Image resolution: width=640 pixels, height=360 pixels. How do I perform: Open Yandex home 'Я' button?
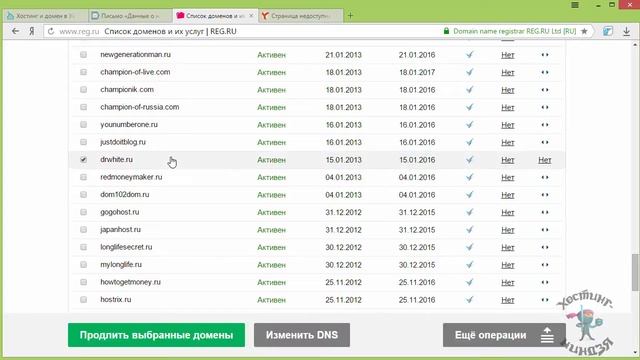pos(31,31)
